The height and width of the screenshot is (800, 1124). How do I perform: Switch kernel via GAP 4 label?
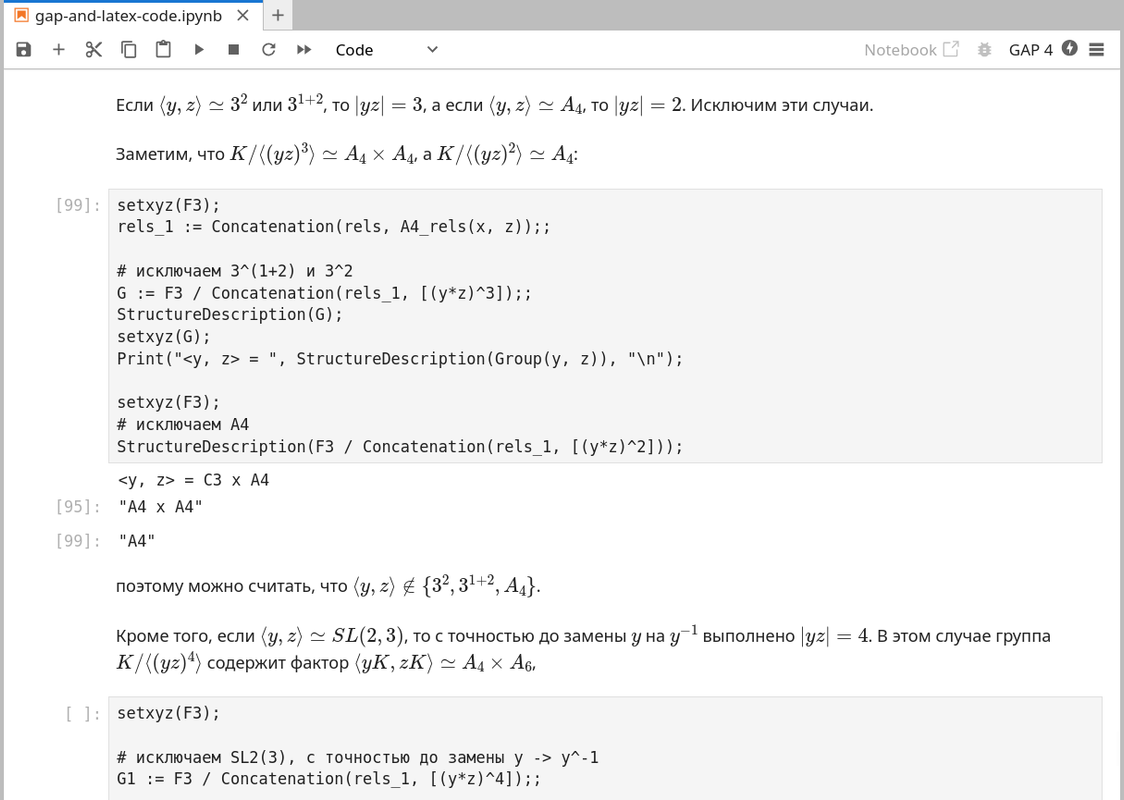[x=1031, y=49]
